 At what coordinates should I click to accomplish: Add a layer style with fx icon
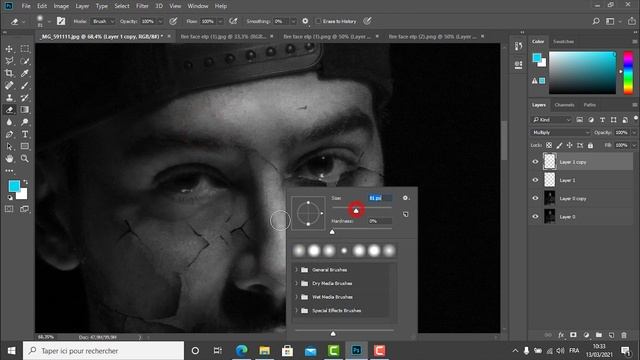coord(561,335)
